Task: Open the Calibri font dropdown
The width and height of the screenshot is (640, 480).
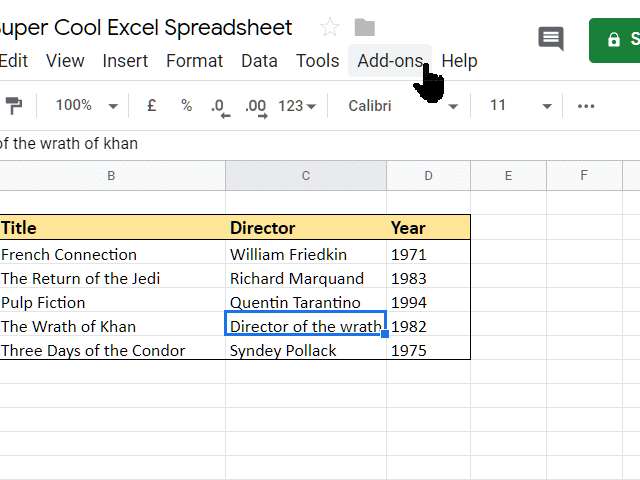Action: click(402, 106)
